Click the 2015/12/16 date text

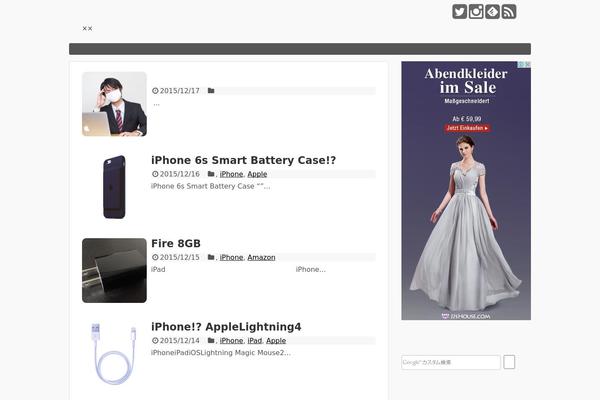pyautogui.click(x=179, y=174)
